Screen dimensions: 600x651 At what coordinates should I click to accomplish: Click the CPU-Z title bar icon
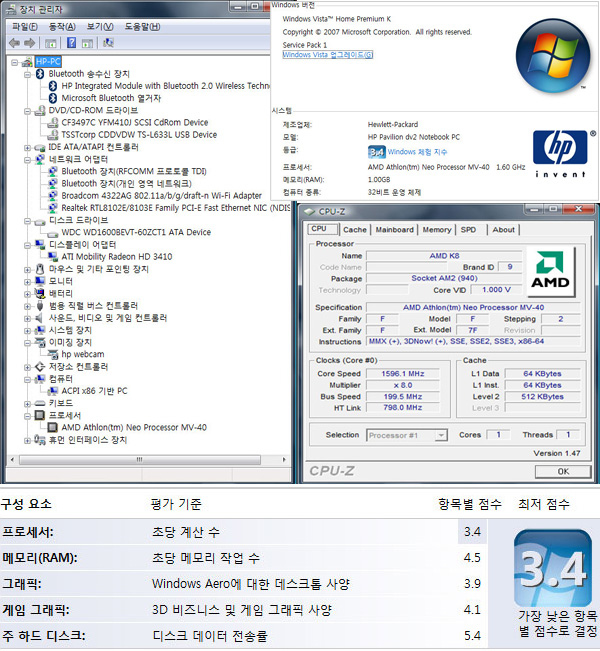coord(310,212)
